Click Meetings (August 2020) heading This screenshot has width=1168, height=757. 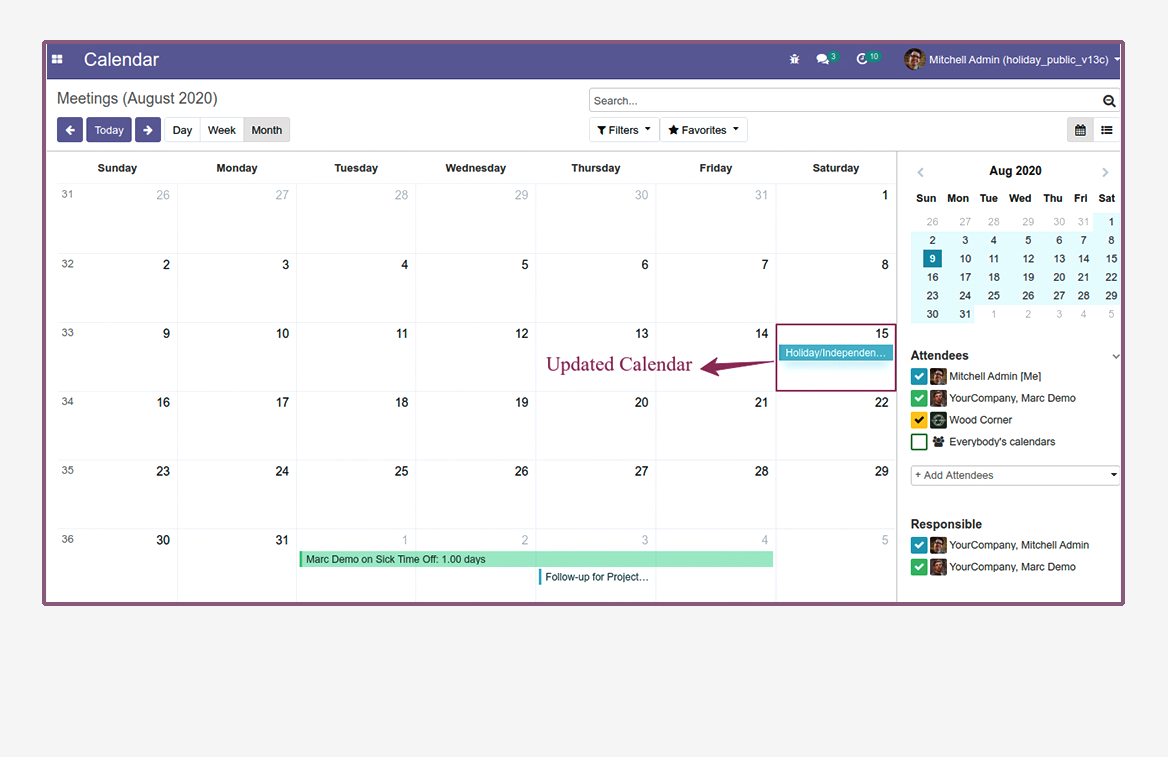point(137,98)
